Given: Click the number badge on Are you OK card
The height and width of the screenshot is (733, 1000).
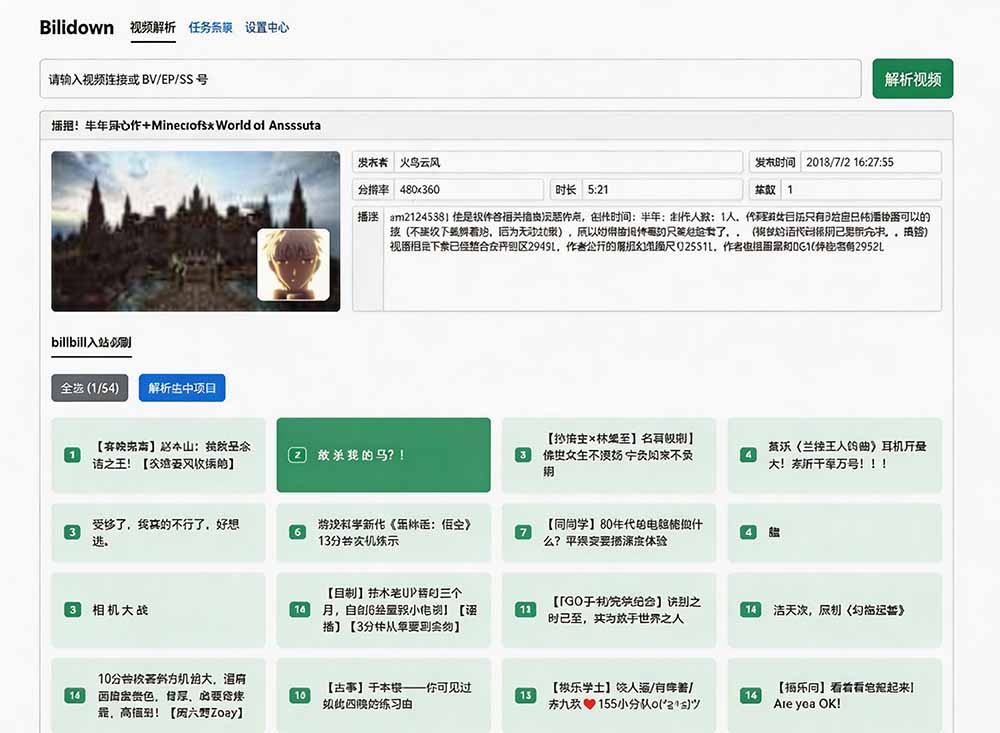Looking at the screenshot, I should (751, 695).
